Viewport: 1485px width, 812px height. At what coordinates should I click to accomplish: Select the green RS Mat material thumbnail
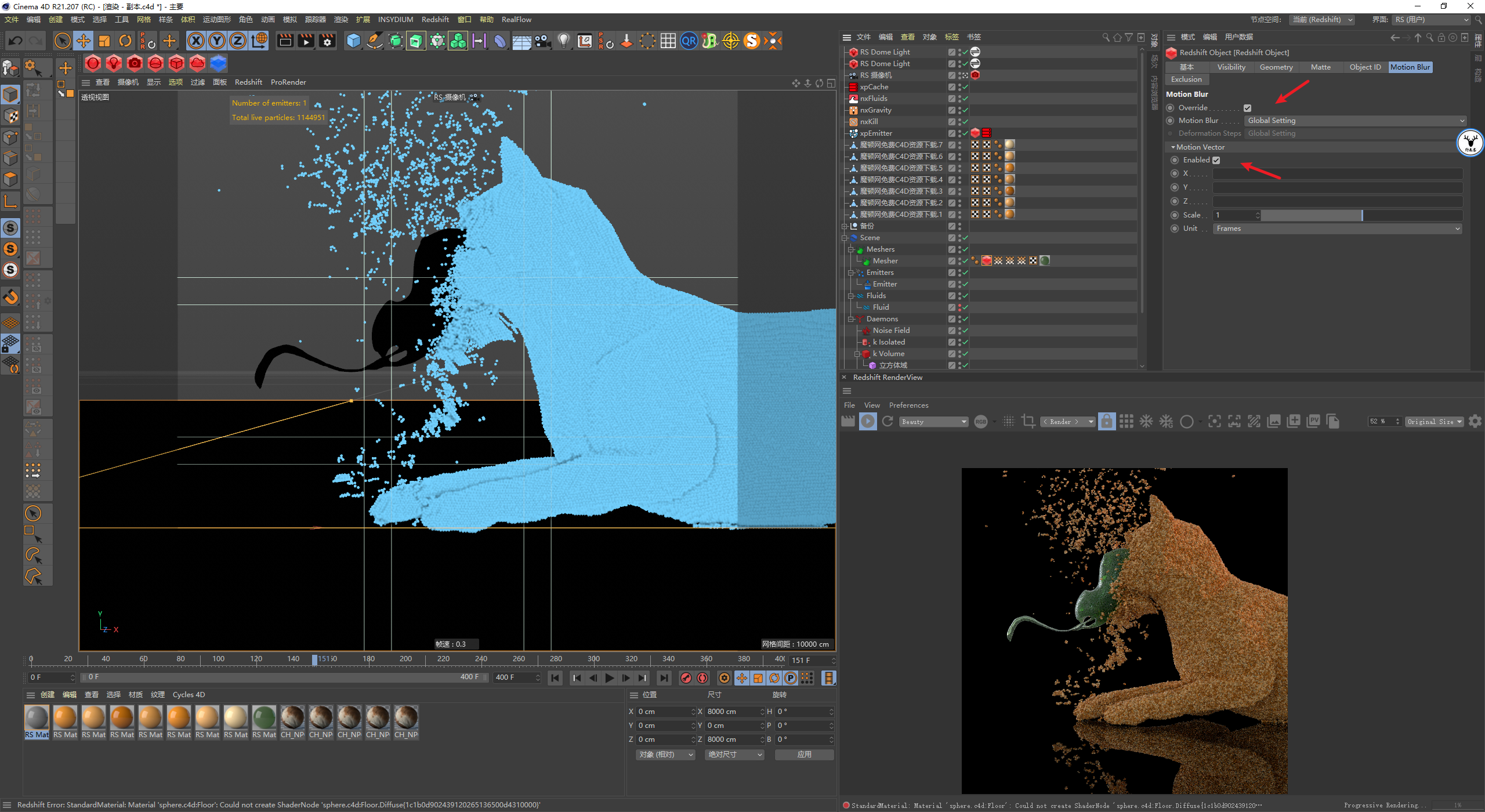pos(264,718)
